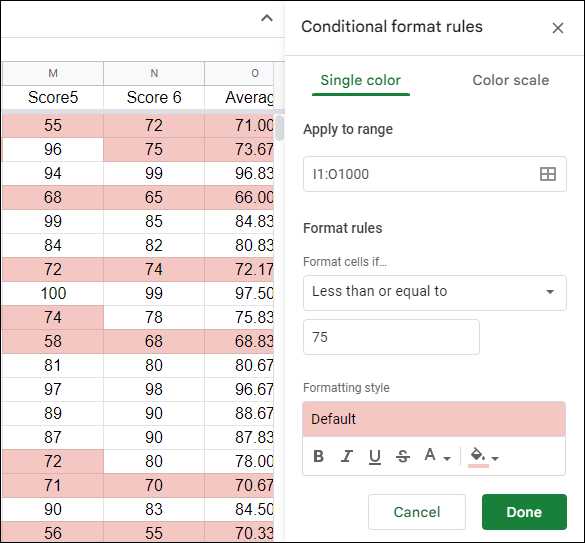
Task: Click the Apply to range field I1:O1000
Action: (x=435, y=174)
